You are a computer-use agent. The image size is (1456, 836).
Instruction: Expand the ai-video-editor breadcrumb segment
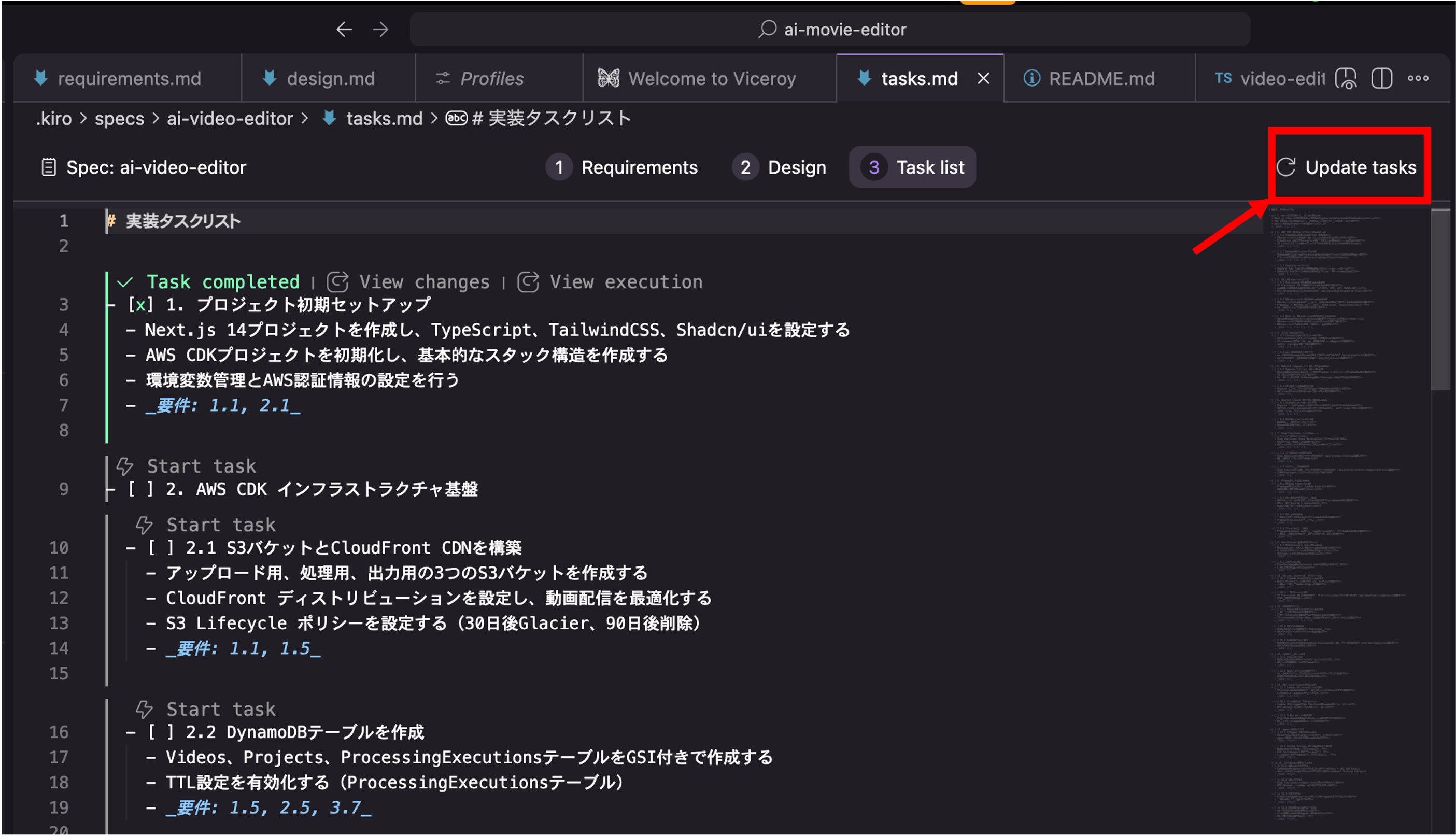pos(230,118)
